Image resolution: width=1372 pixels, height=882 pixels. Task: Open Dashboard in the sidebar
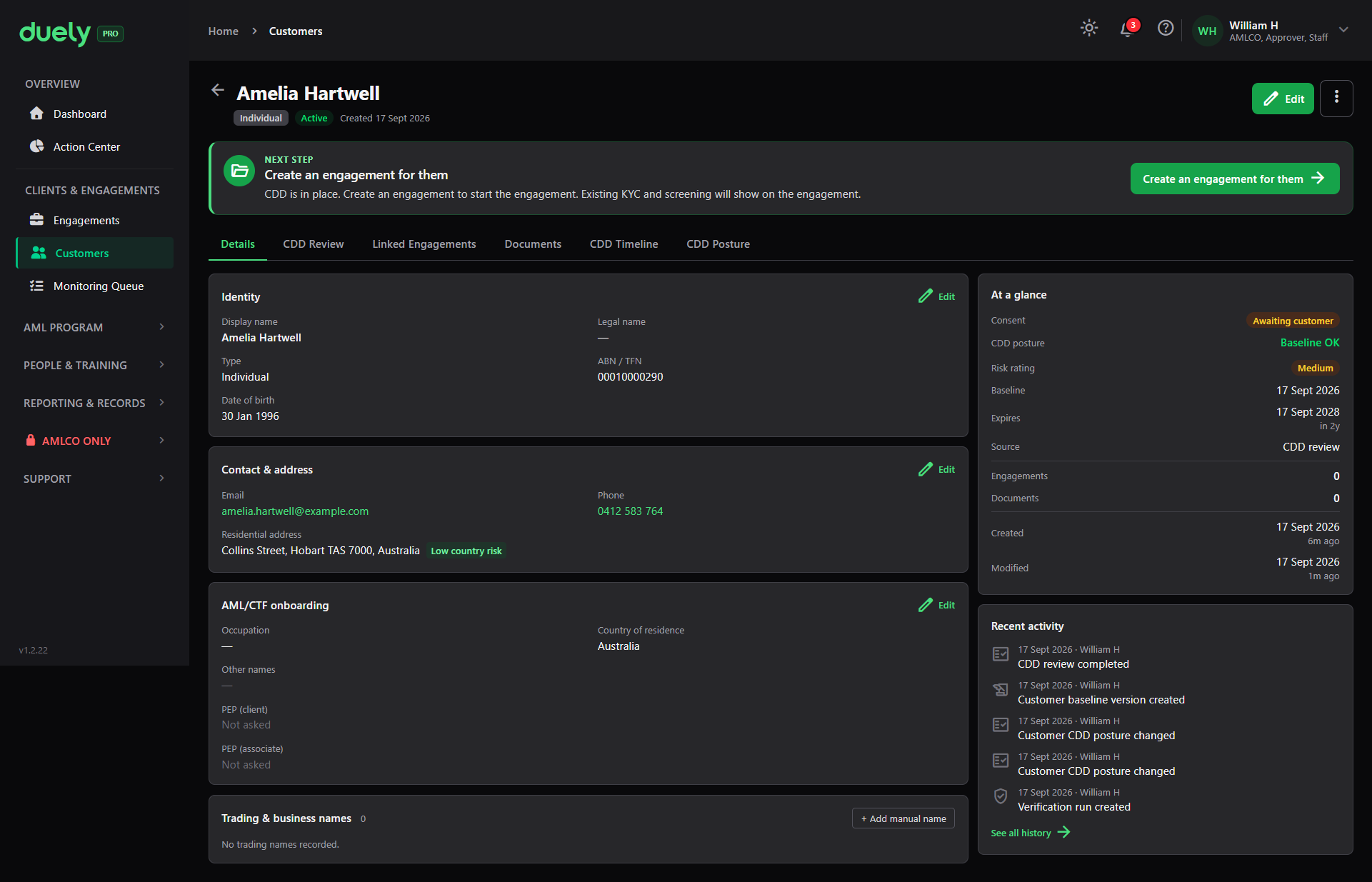coord(94,114)
